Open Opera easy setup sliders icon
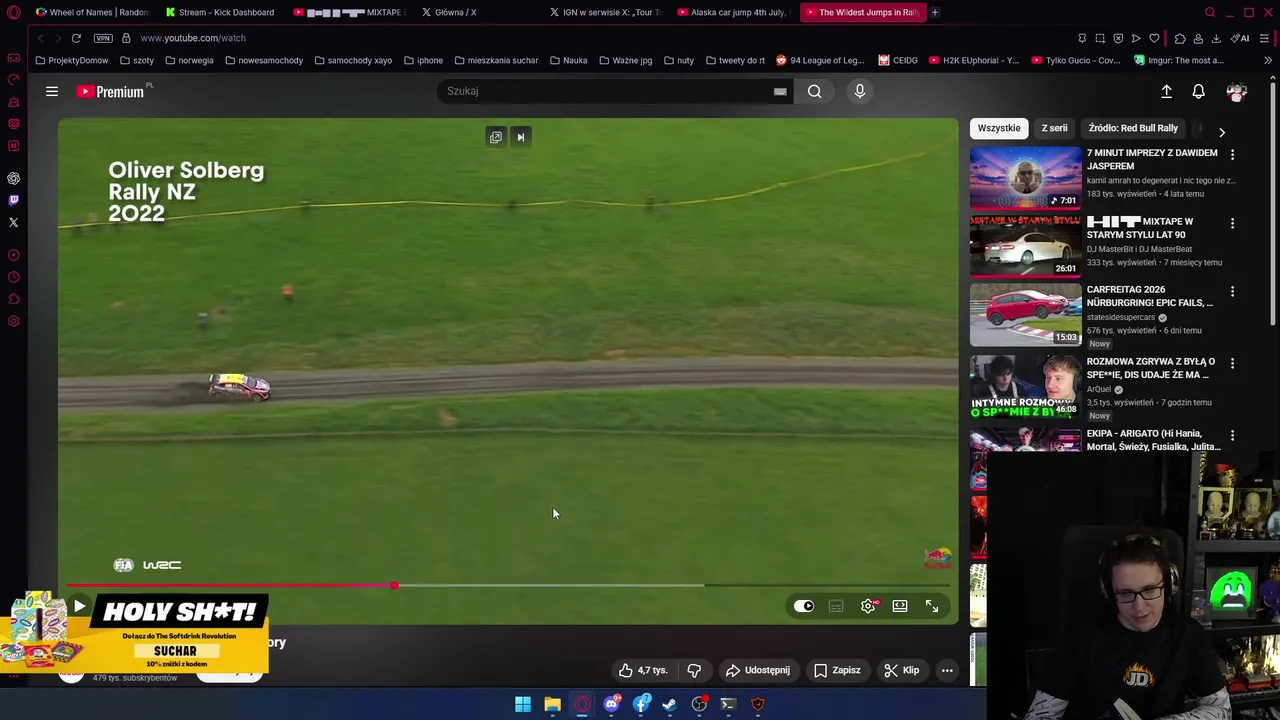The width and height of the screenshot is (1280, 720). pos(1264,38)
